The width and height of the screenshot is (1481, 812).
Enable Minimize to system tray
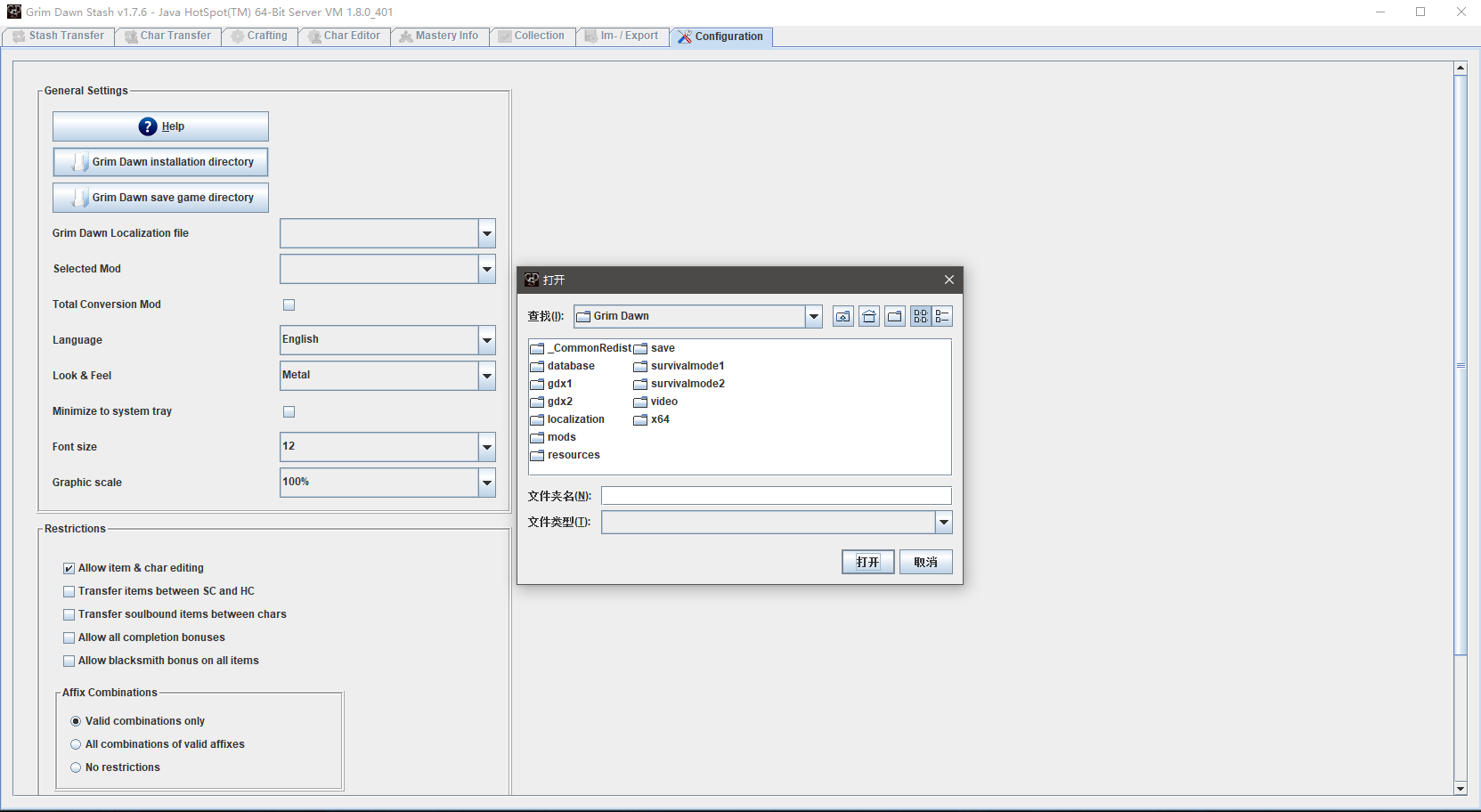[289, 411]
